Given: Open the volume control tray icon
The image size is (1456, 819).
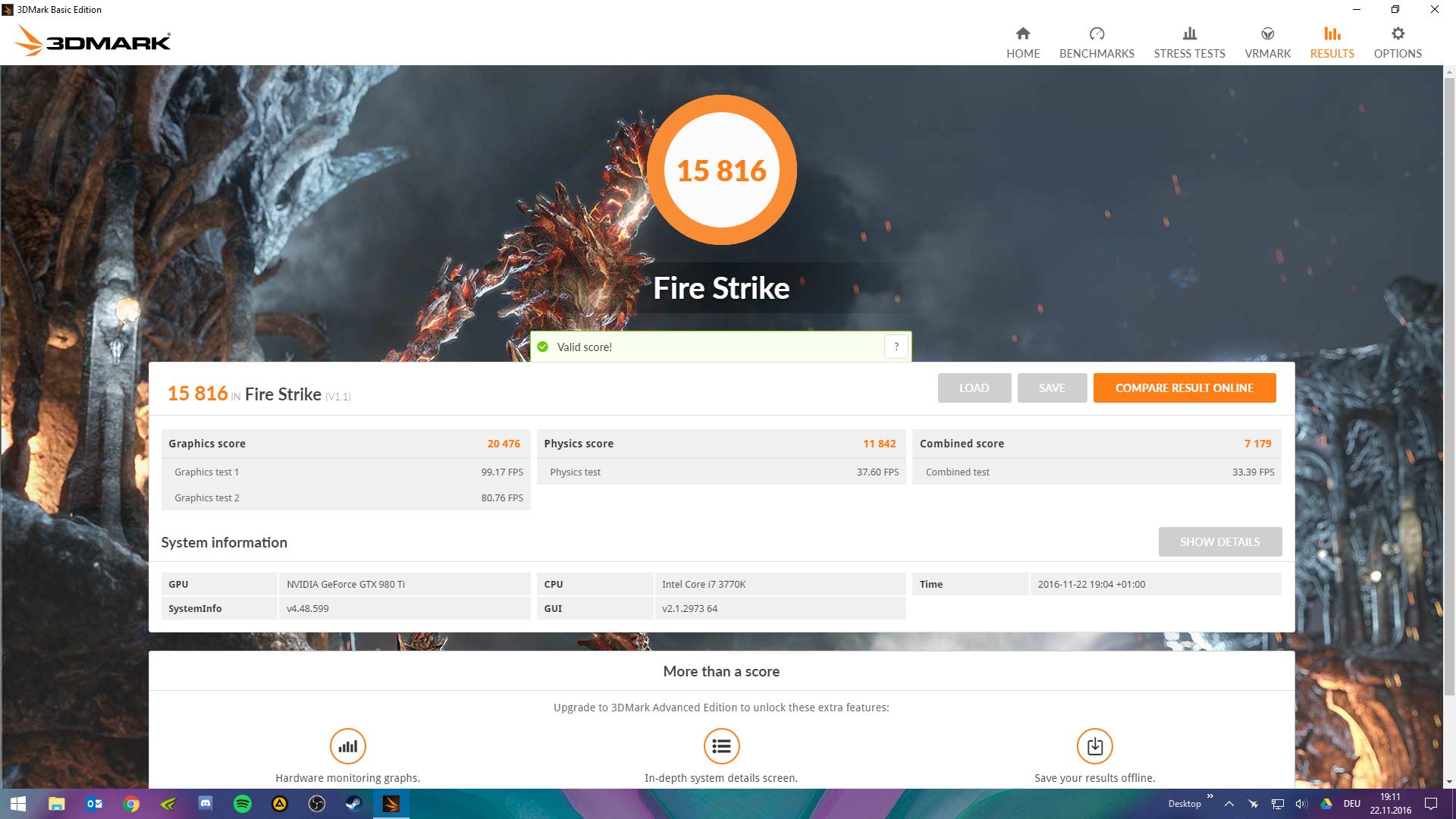Looking at the screenshot, I should pyautogui.click(x=1301, y=804).
